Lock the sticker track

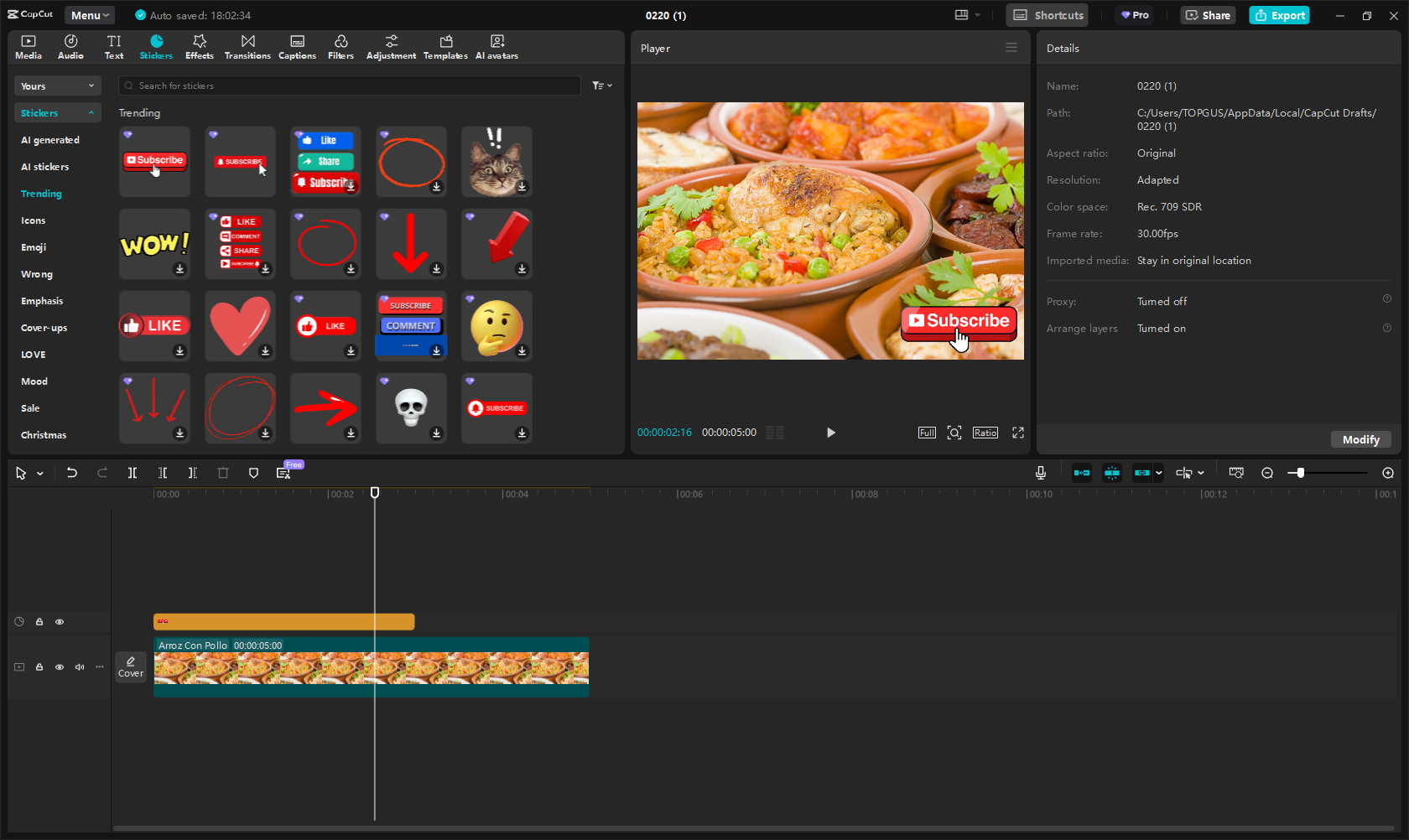pyautogui.click(x=39, y=622)
